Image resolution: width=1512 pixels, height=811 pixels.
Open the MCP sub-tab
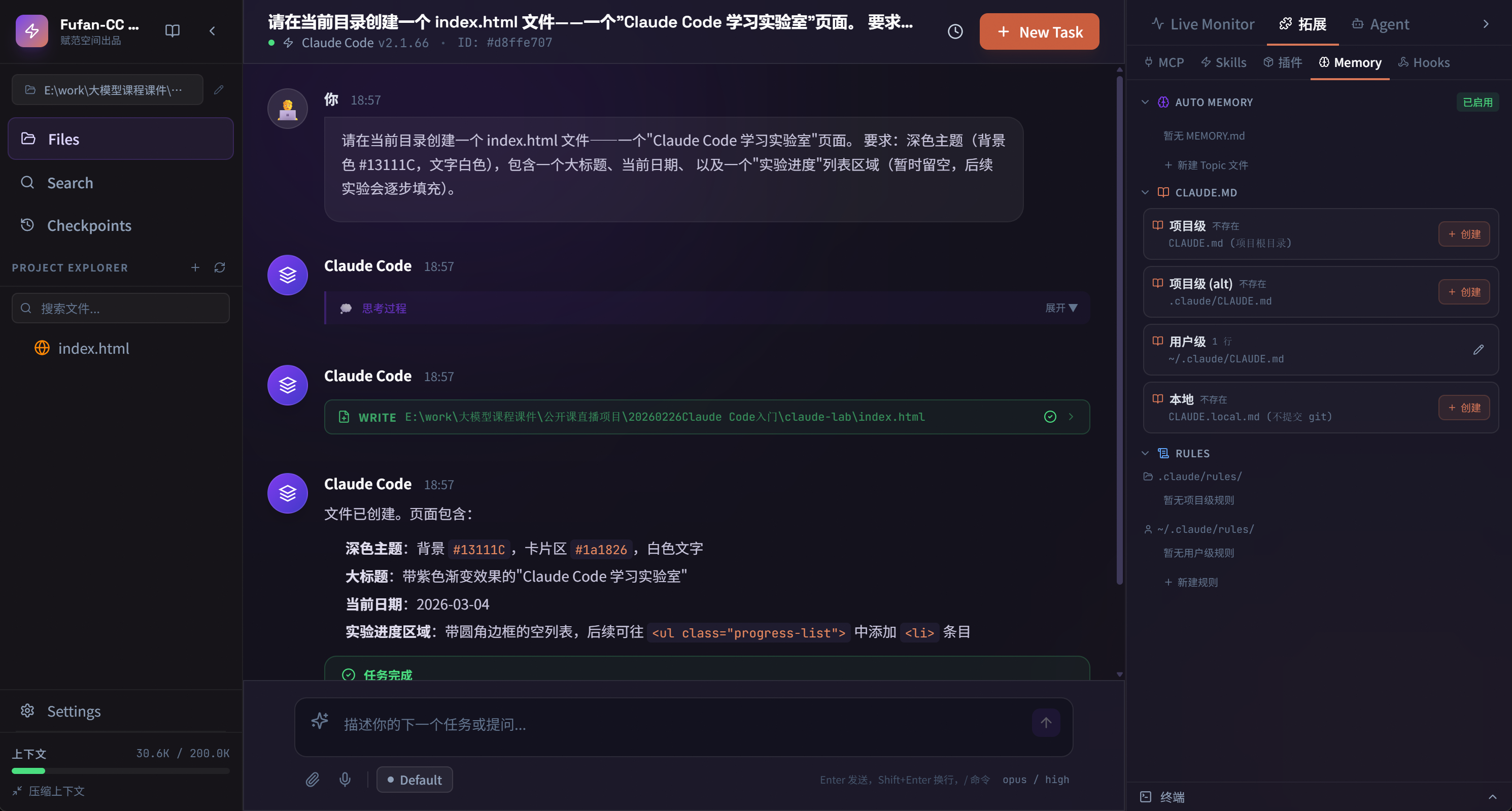1164,62
